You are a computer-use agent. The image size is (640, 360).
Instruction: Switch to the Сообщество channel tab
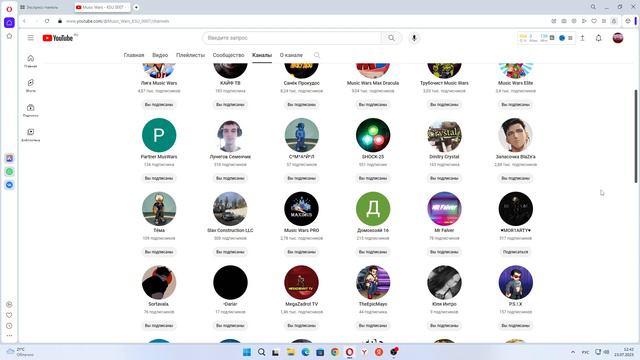pyautogui.click(x=228, y=55)
